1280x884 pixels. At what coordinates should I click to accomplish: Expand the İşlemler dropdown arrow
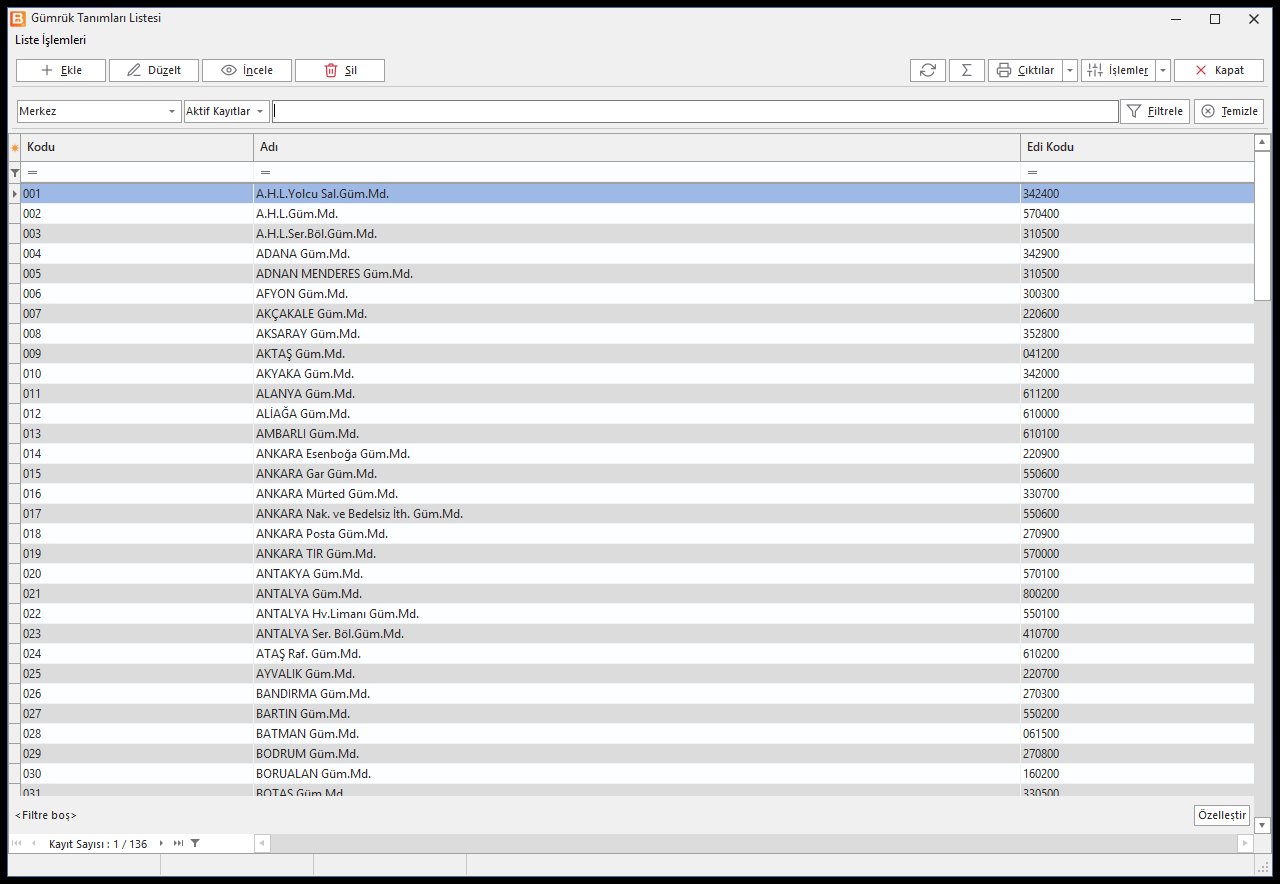[1163, 70]
